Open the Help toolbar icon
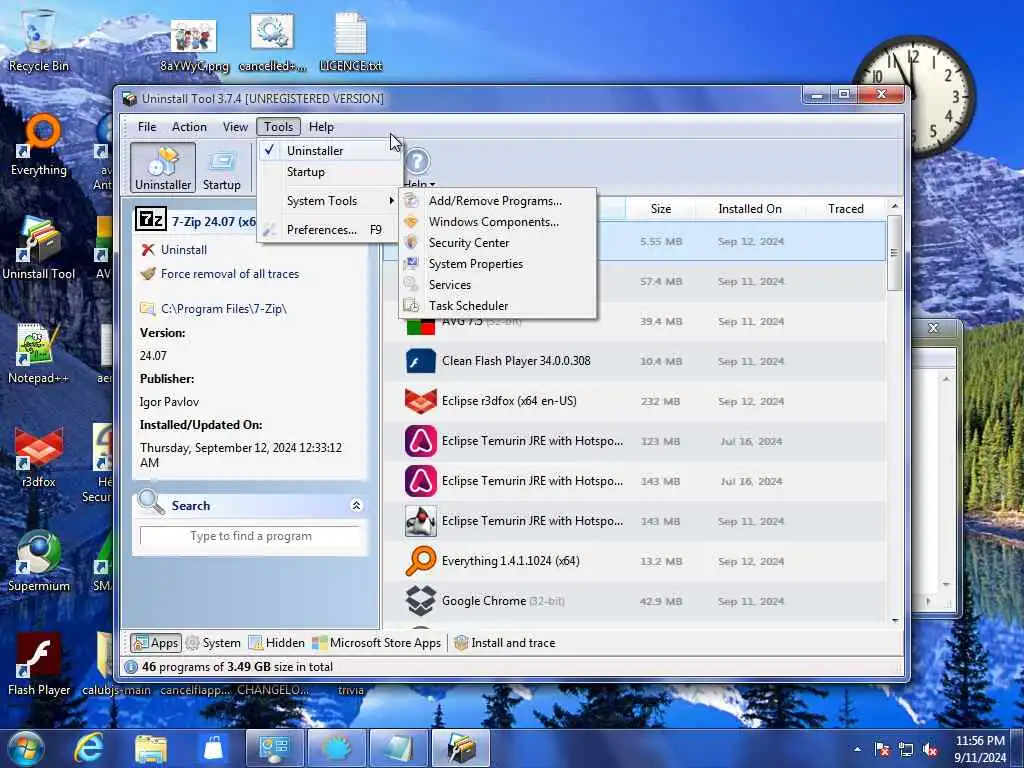This screenshot has height=768, width=1024. click(x=418, y=167)
